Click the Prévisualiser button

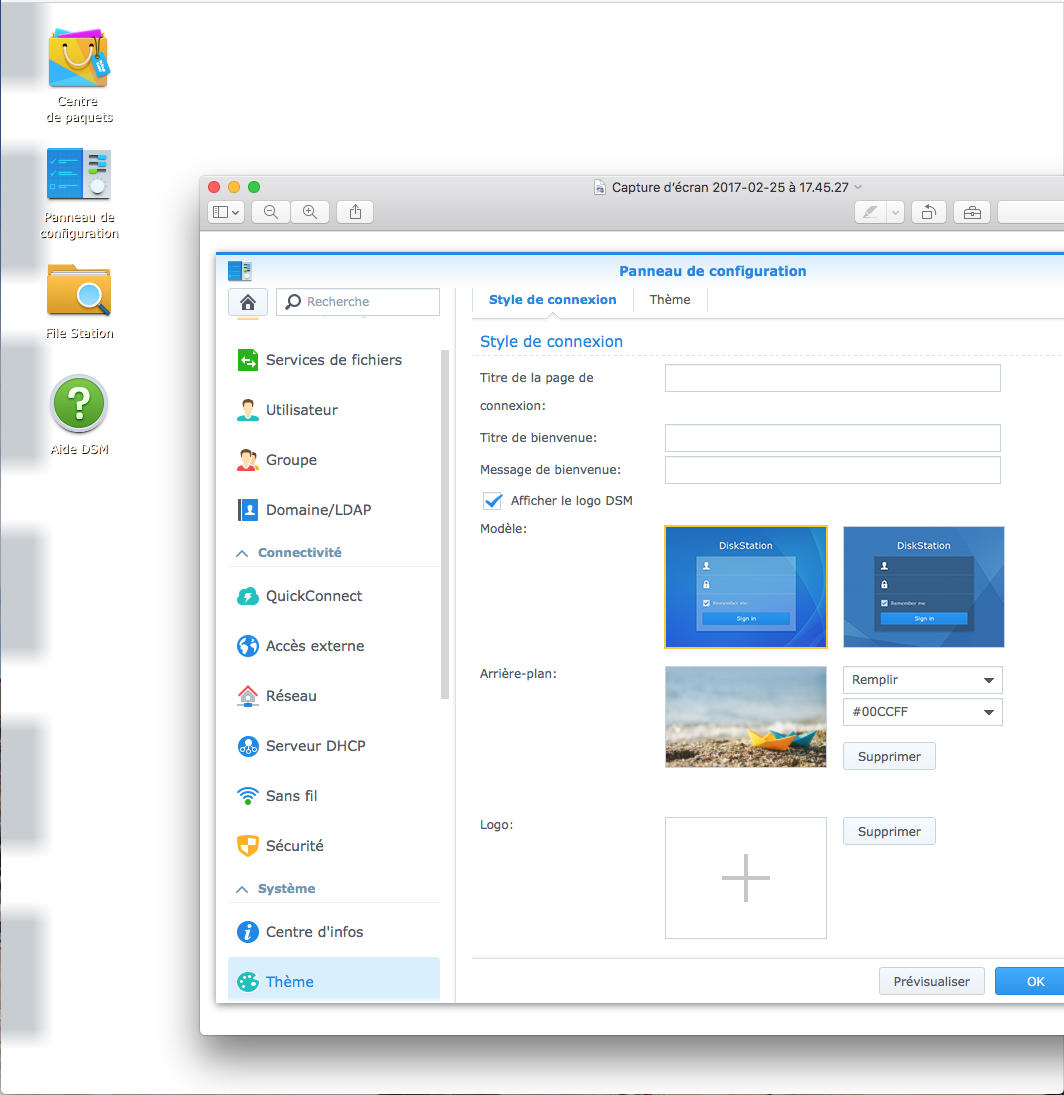pyautogui.click(x=931, y=981)
